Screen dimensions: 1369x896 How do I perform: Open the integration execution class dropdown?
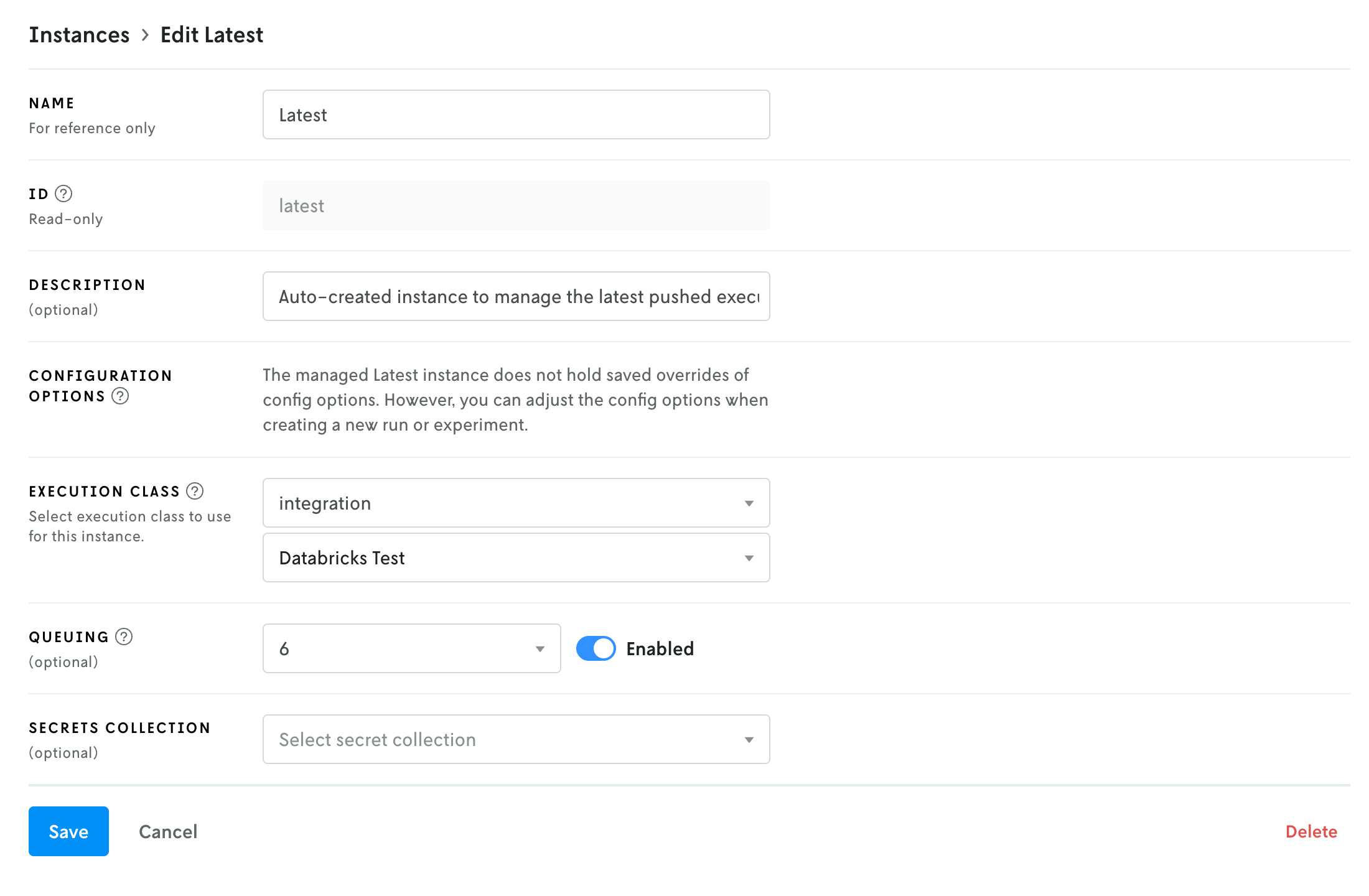516,503
